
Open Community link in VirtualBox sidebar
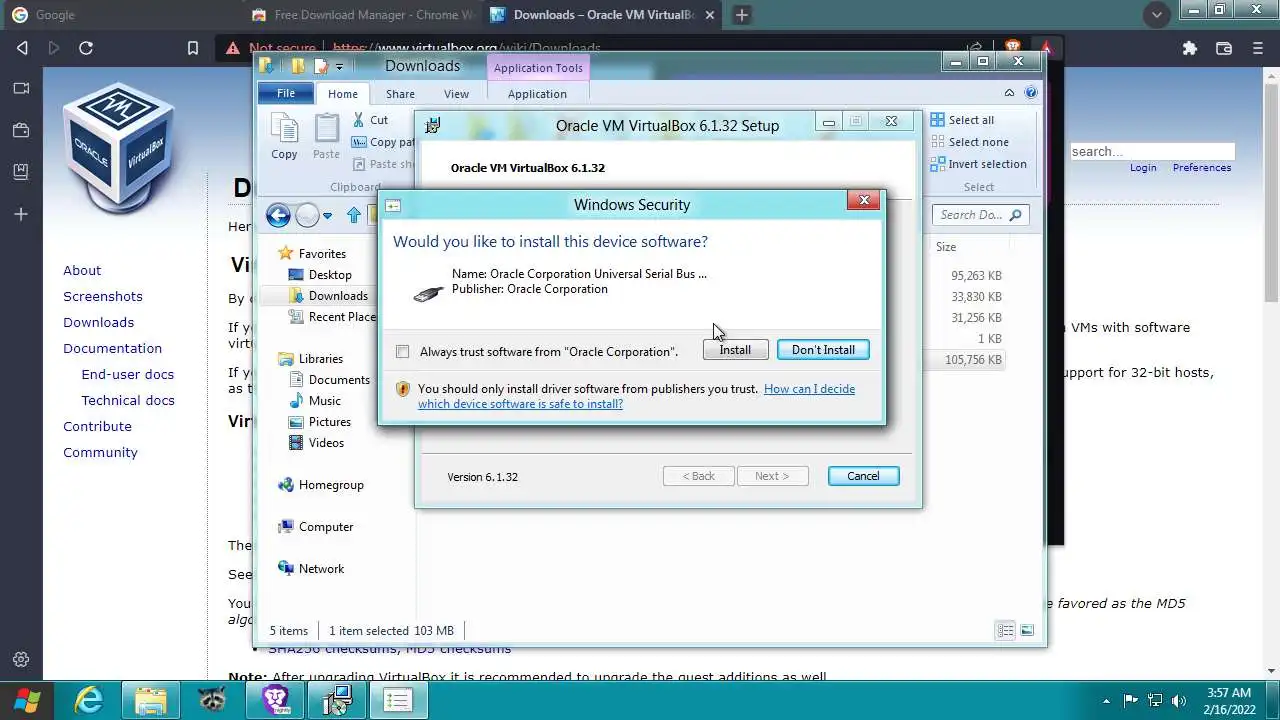point(100,452)
